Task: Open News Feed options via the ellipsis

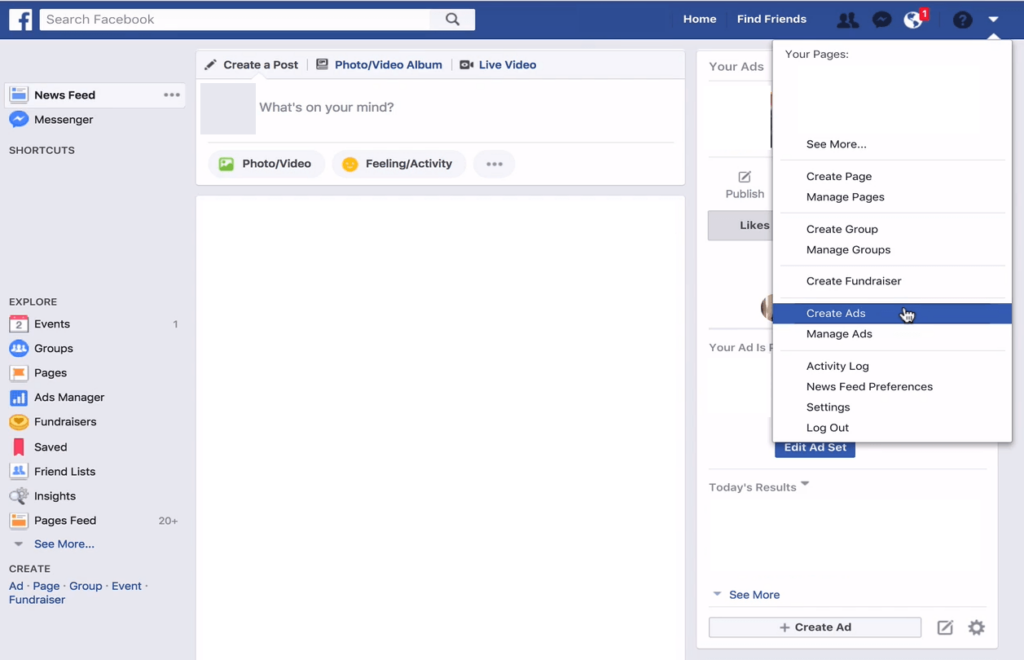Action: click(171, 94)
